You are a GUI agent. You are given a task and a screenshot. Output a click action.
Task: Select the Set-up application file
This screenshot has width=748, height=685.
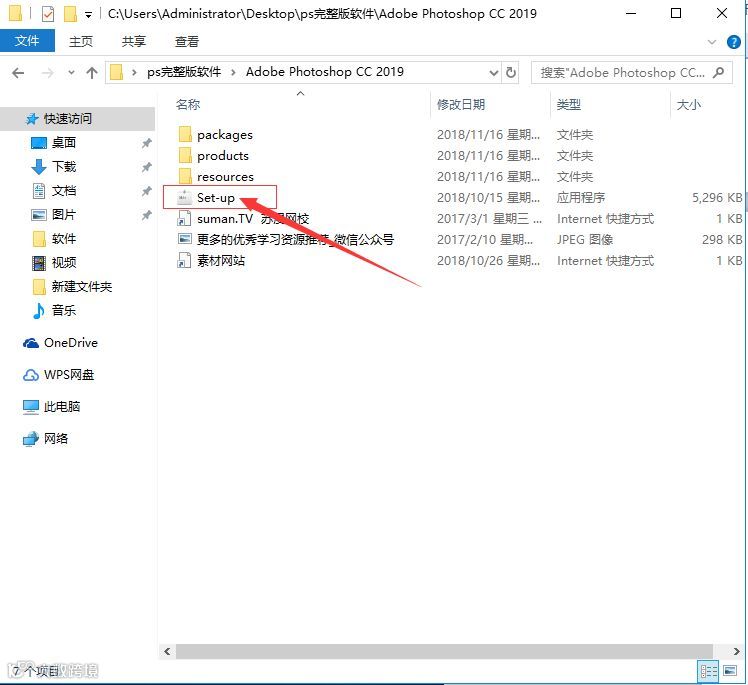point(216,198)
